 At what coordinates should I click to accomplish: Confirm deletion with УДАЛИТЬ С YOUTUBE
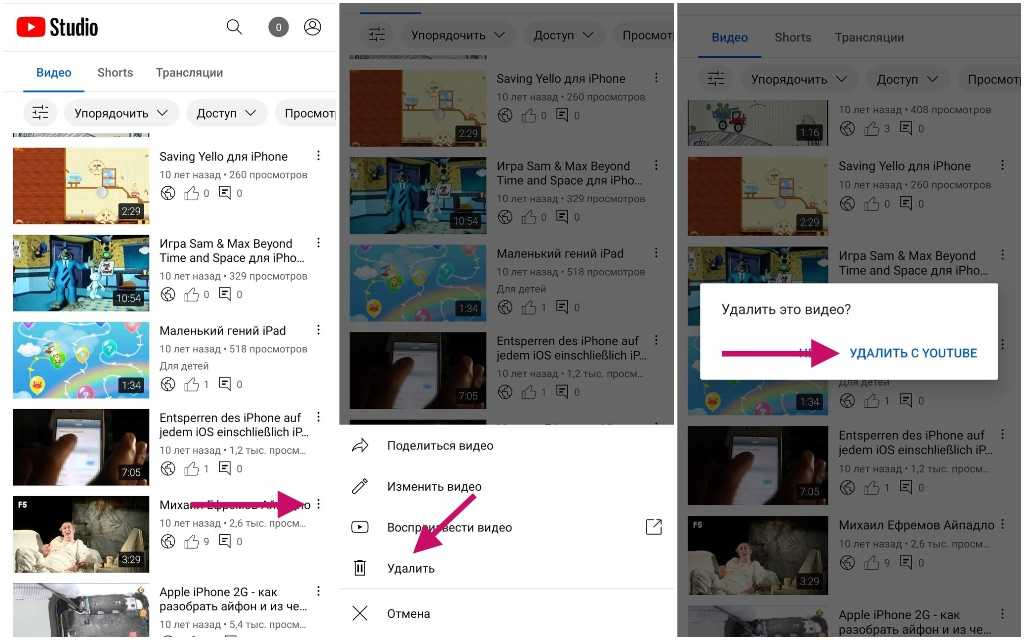pyautogui.click(x=912, y=353)
